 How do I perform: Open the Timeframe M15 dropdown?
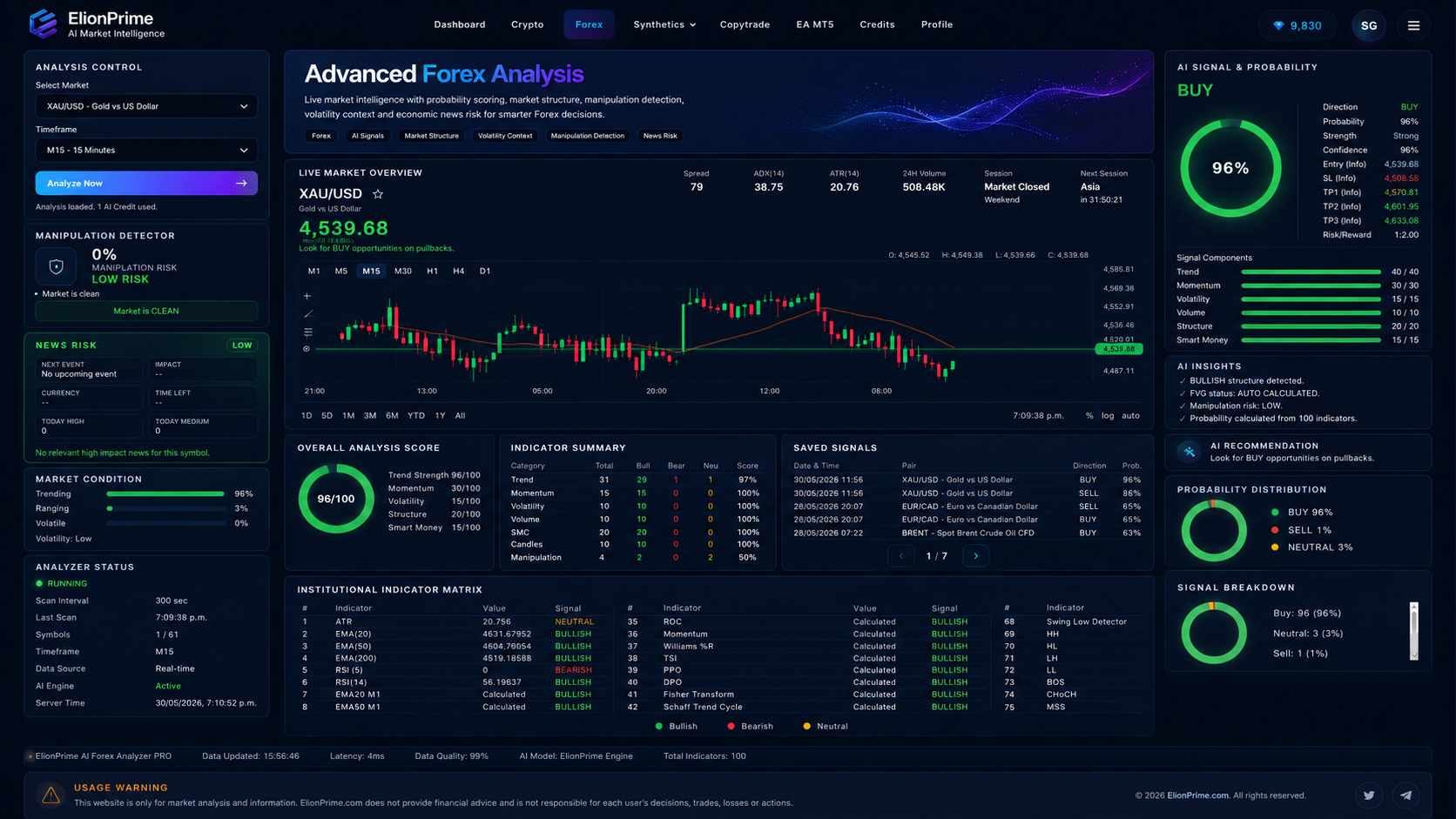[146, 150]
